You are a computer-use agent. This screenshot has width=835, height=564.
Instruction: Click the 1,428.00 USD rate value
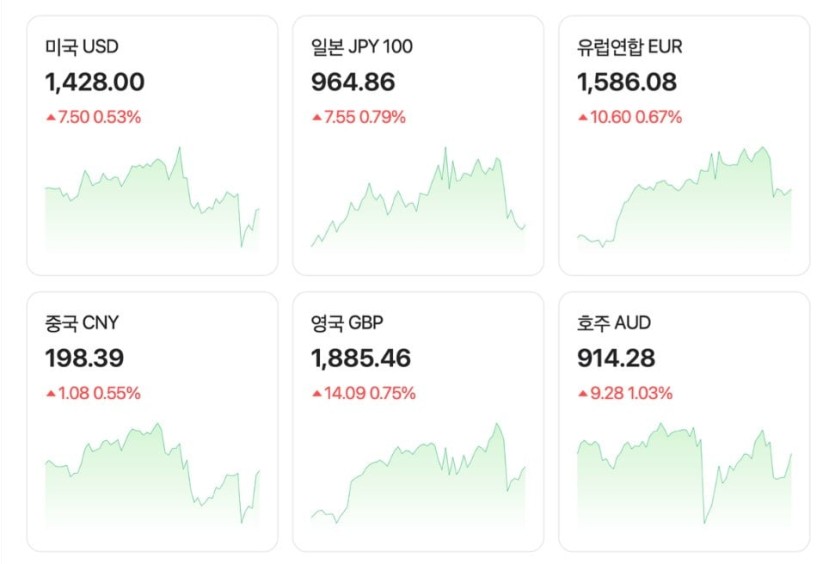95,82
